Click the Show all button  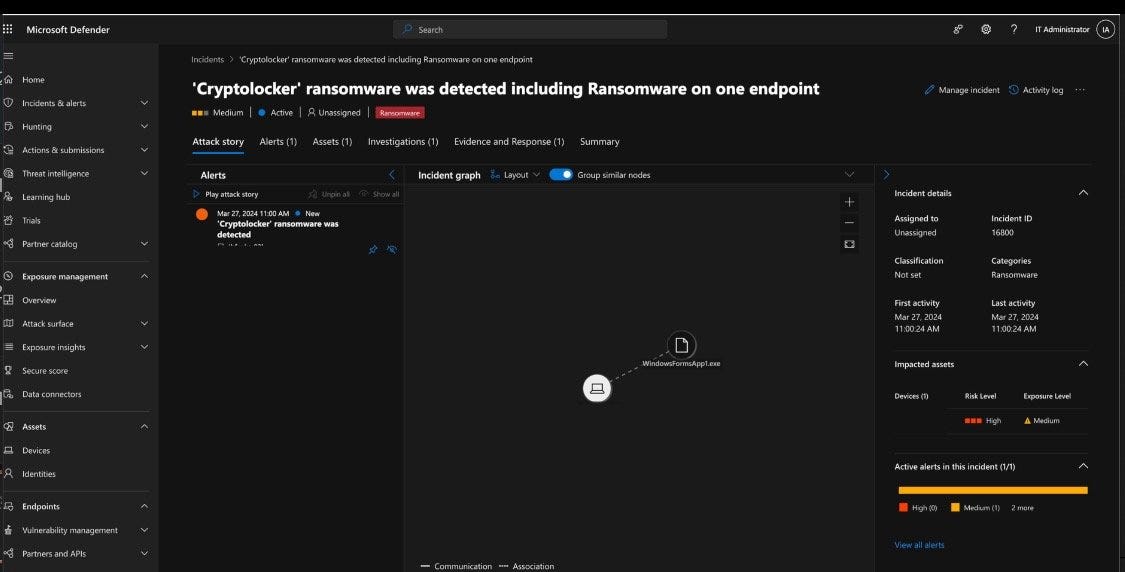tap(380, 194)
